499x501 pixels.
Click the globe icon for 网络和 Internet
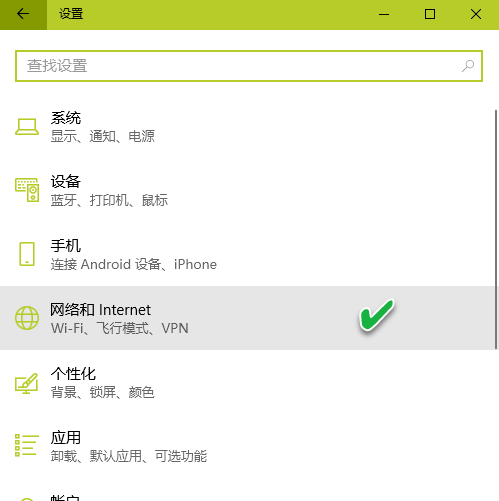pos(27,318)
